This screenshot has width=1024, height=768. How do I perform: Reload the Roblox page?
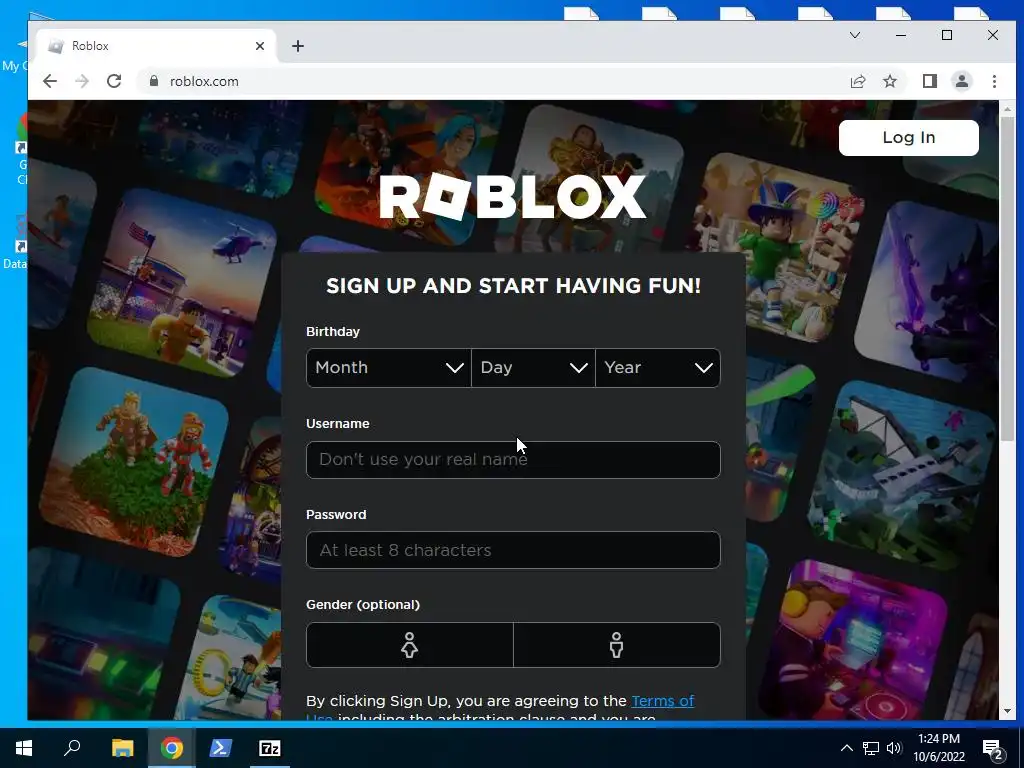pyautogui.click(x=114, y=81)
